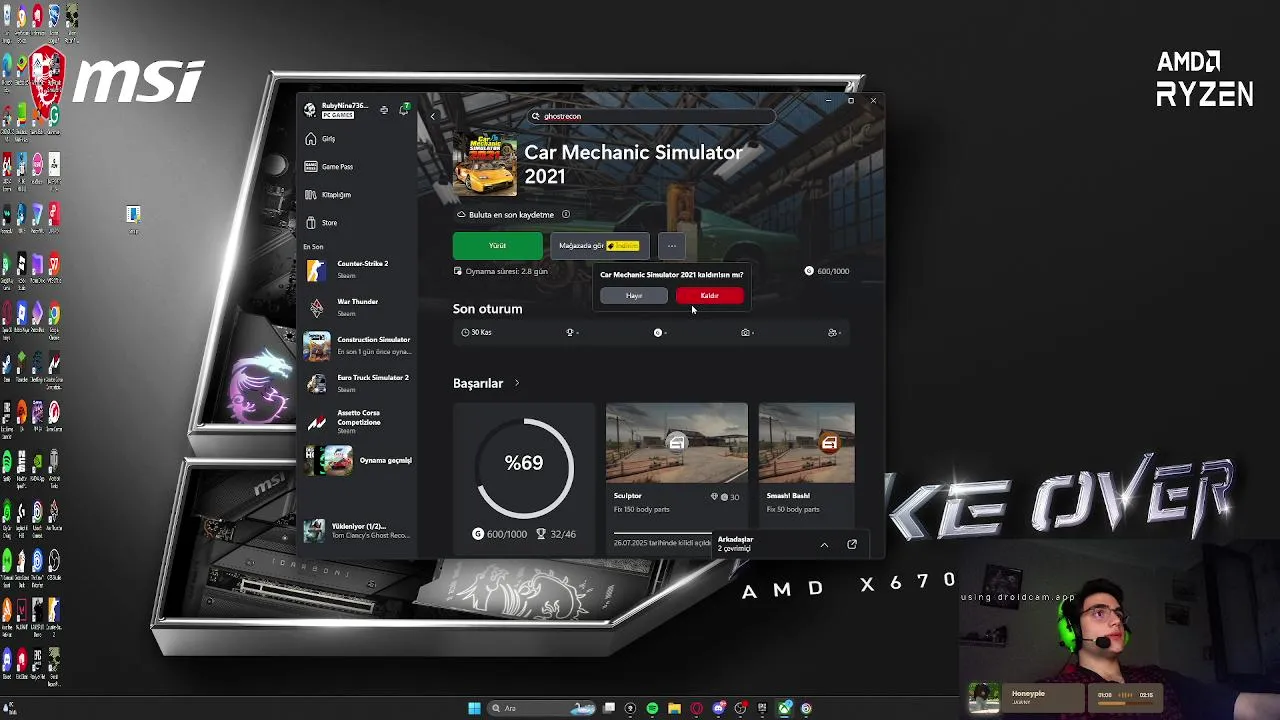
Task: Open File Explorer from the taskbar
Action: coord(674,708)
